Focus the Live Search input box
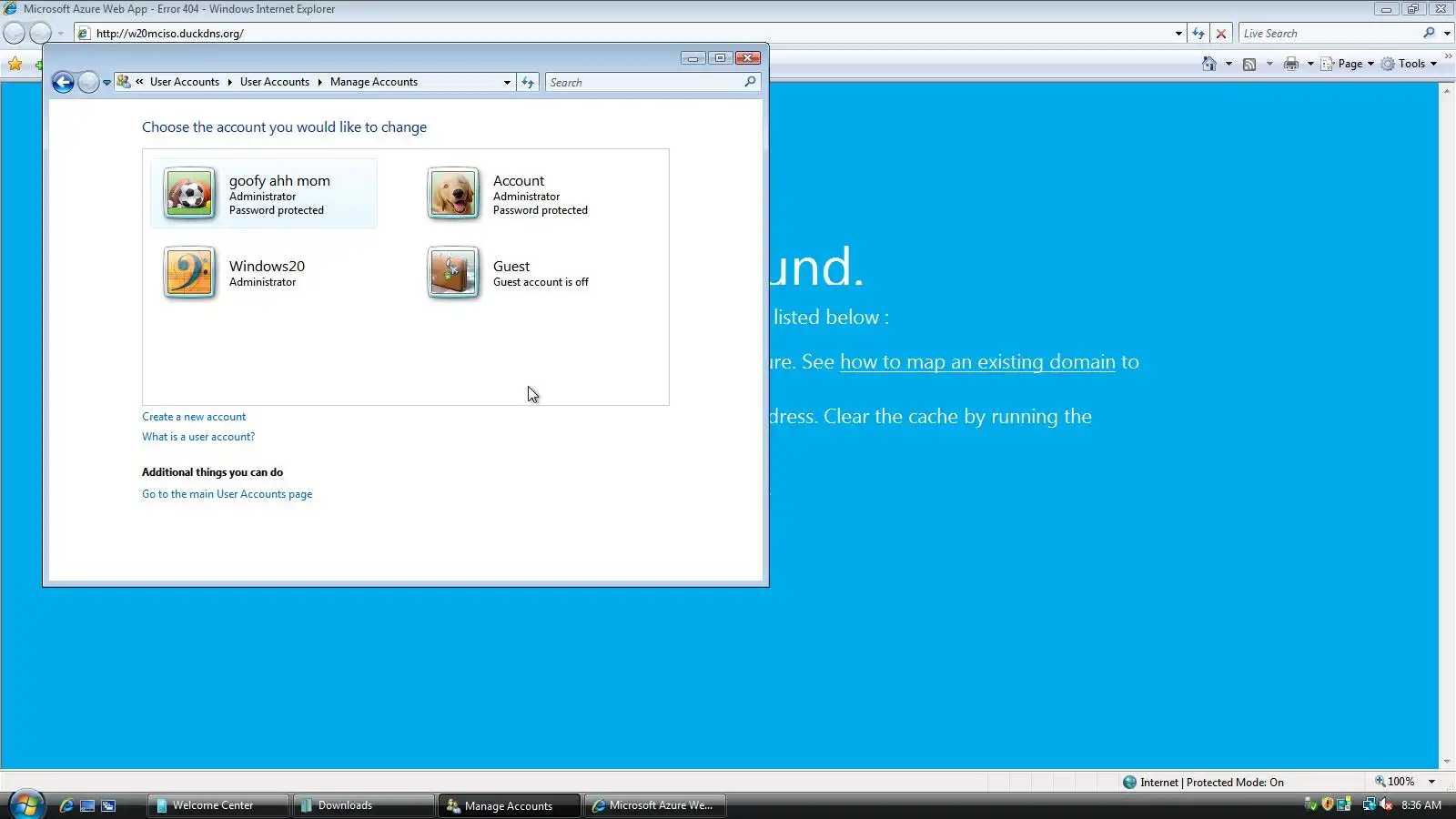Screen dimensions: 1456x819 [x=1330, y=34]
